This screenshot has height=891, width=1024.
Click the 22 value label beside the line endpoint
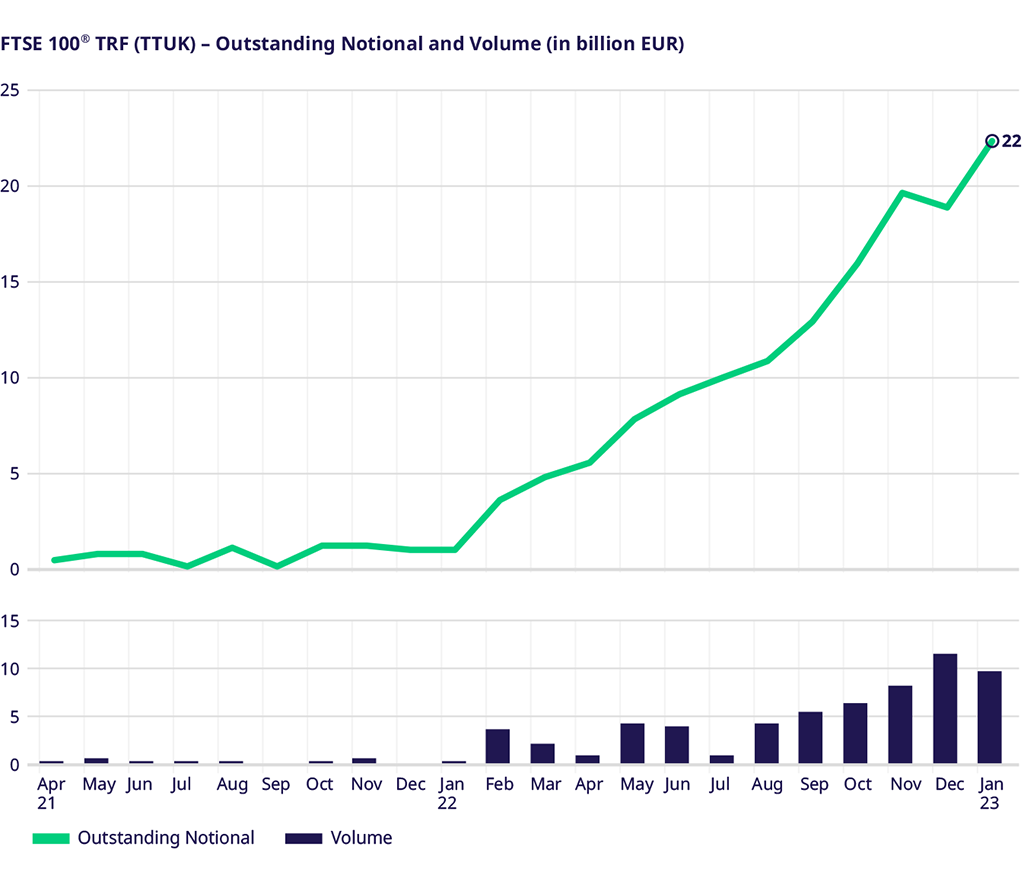click(1011, 141)
